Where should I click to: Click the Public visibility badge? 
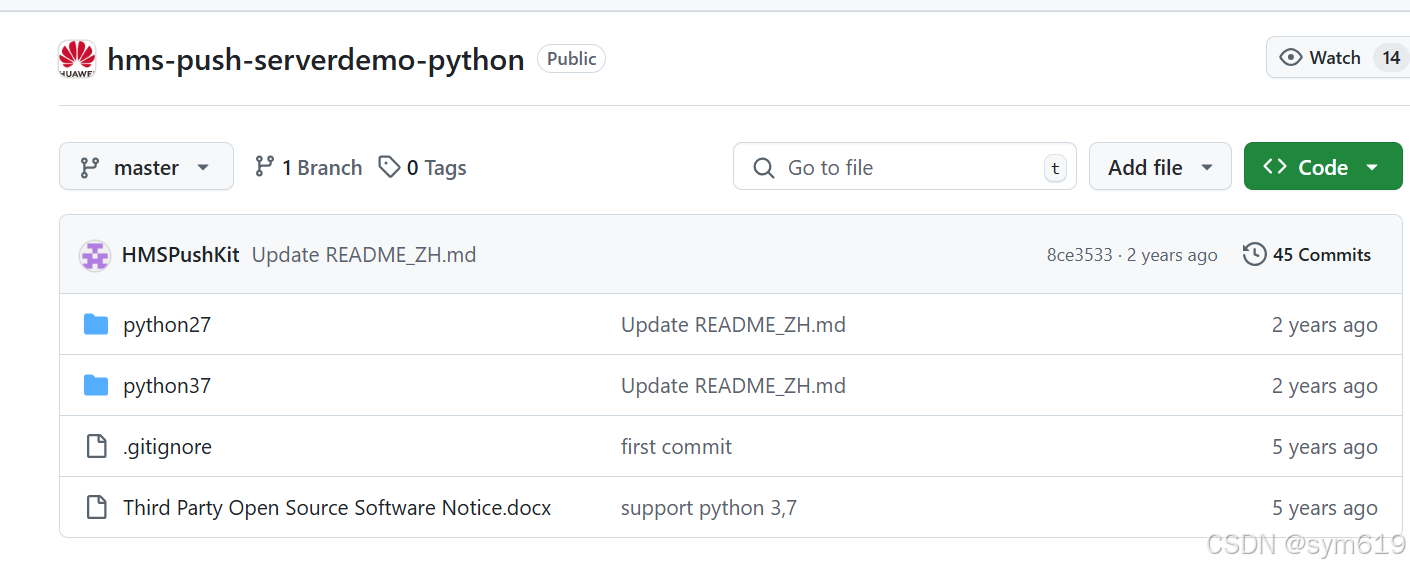(571, 59)
